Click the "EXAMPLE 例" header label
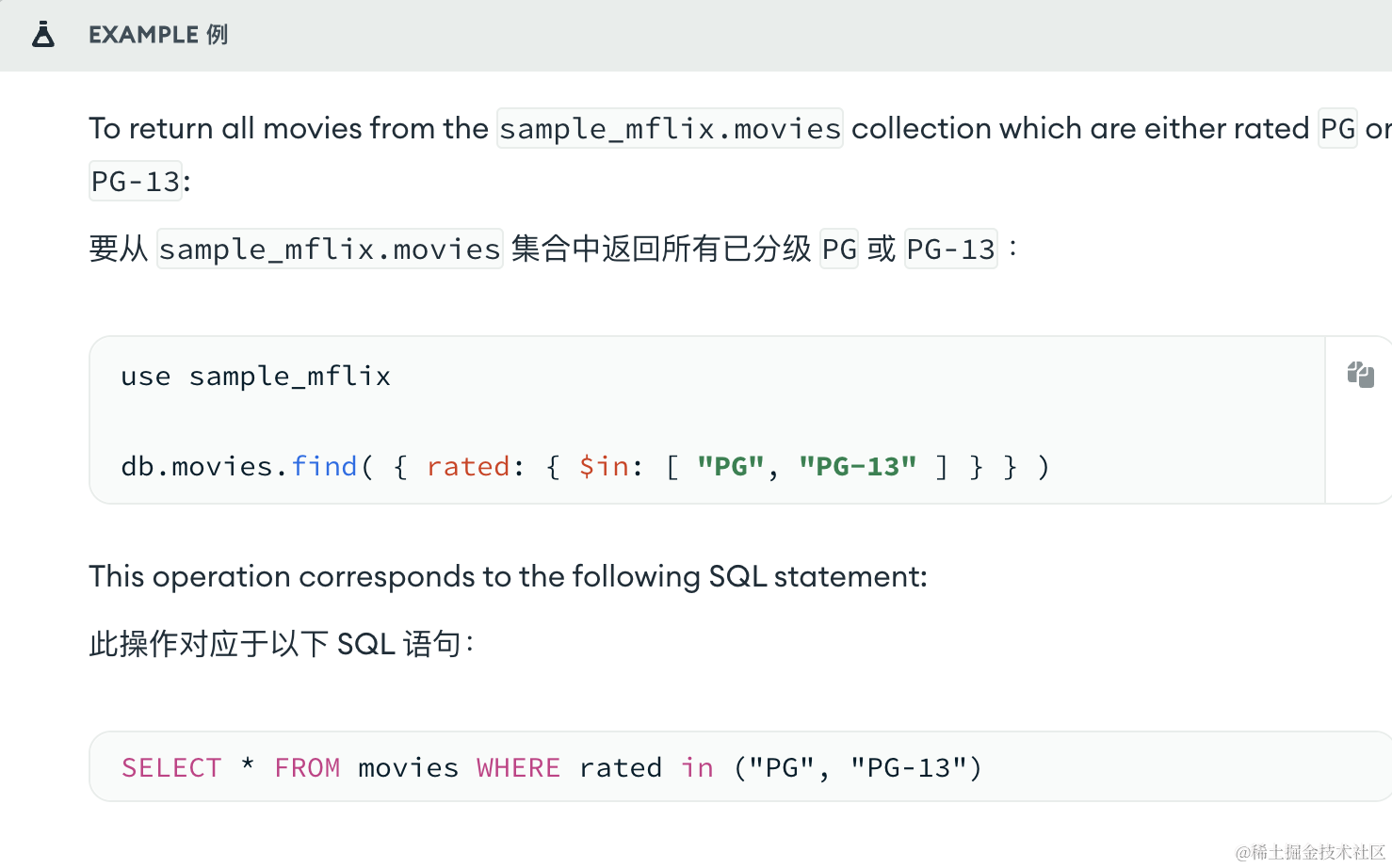 pos(158,35)
